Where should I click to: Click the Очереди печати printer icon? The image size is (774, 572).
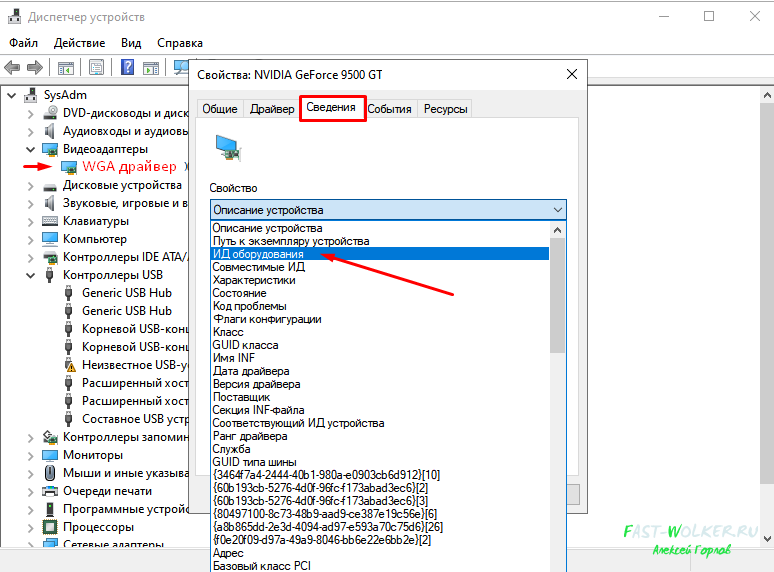50,491
